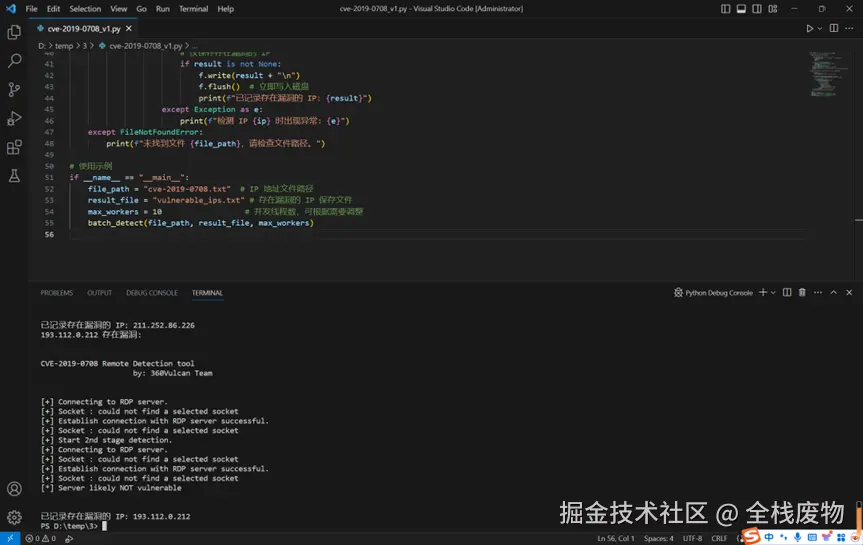Open the Search view in activity bar
The width and height of the screenshot is (863, 545).
click(14, 61)
